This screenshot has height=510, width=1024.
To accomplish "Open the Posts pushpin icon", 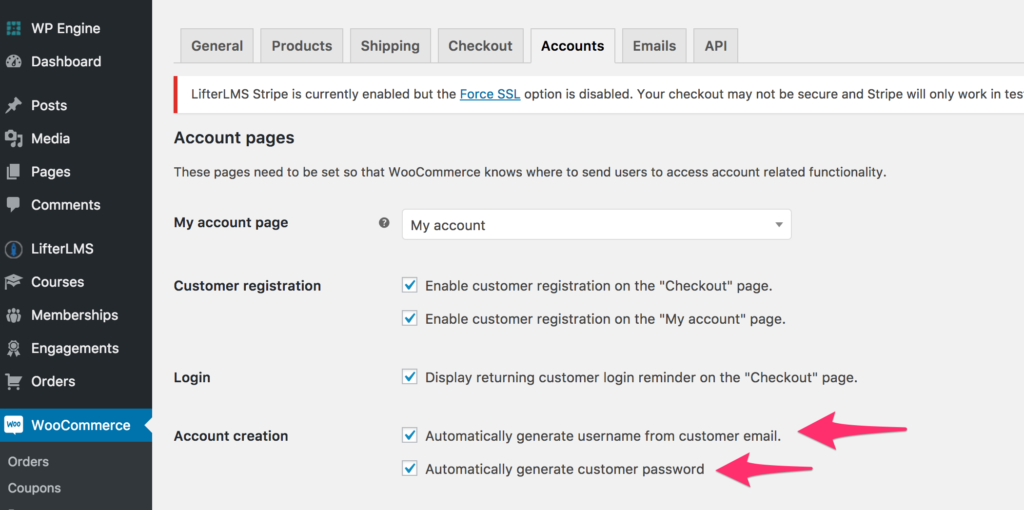I will pos(13,106).
